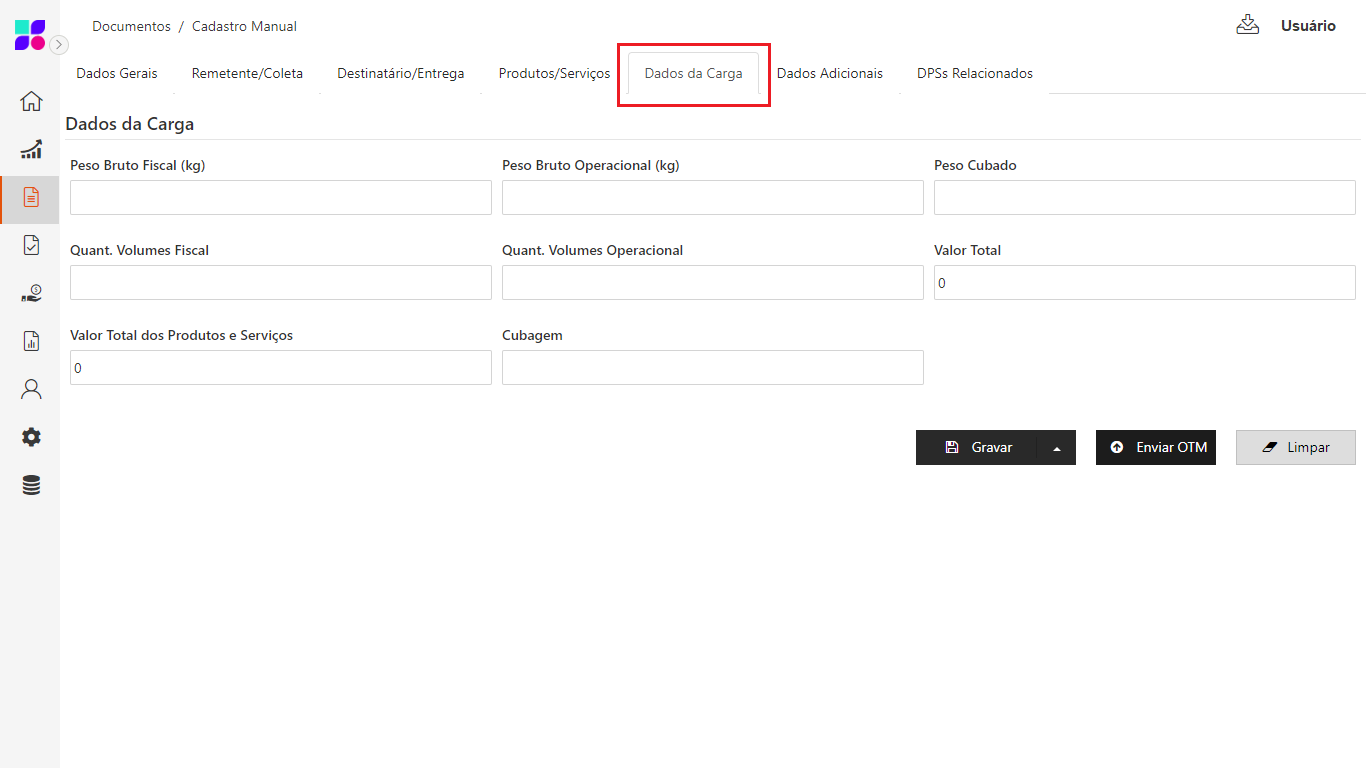Open the Produtos/Serviços tab
This screenshot has width=1366, height=768.
[x=554, y=73]
